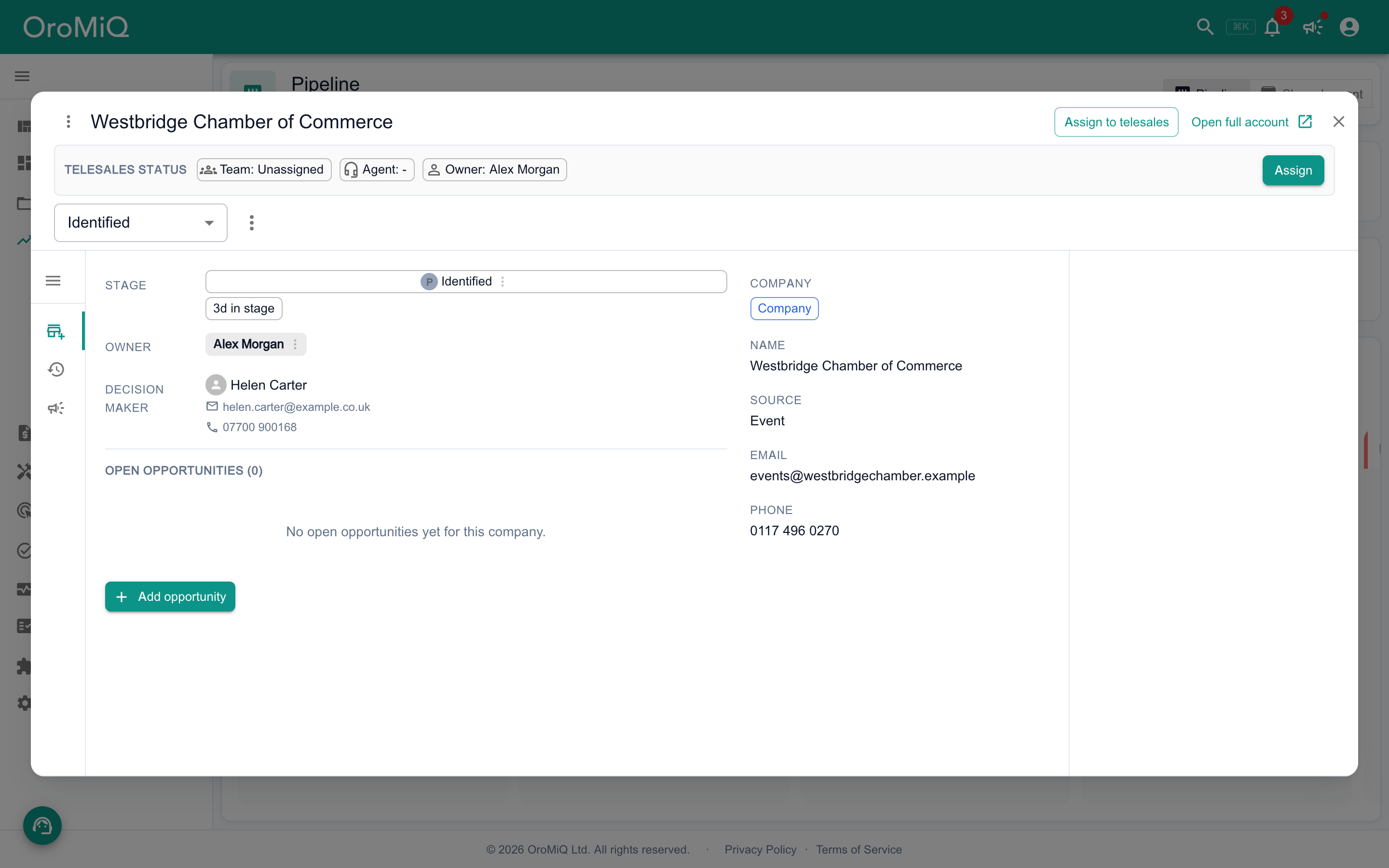The height and width of the screenshot is (868, 1389).
Task: Open kebab menu beside Westbridge title
Action: (68, 122)
